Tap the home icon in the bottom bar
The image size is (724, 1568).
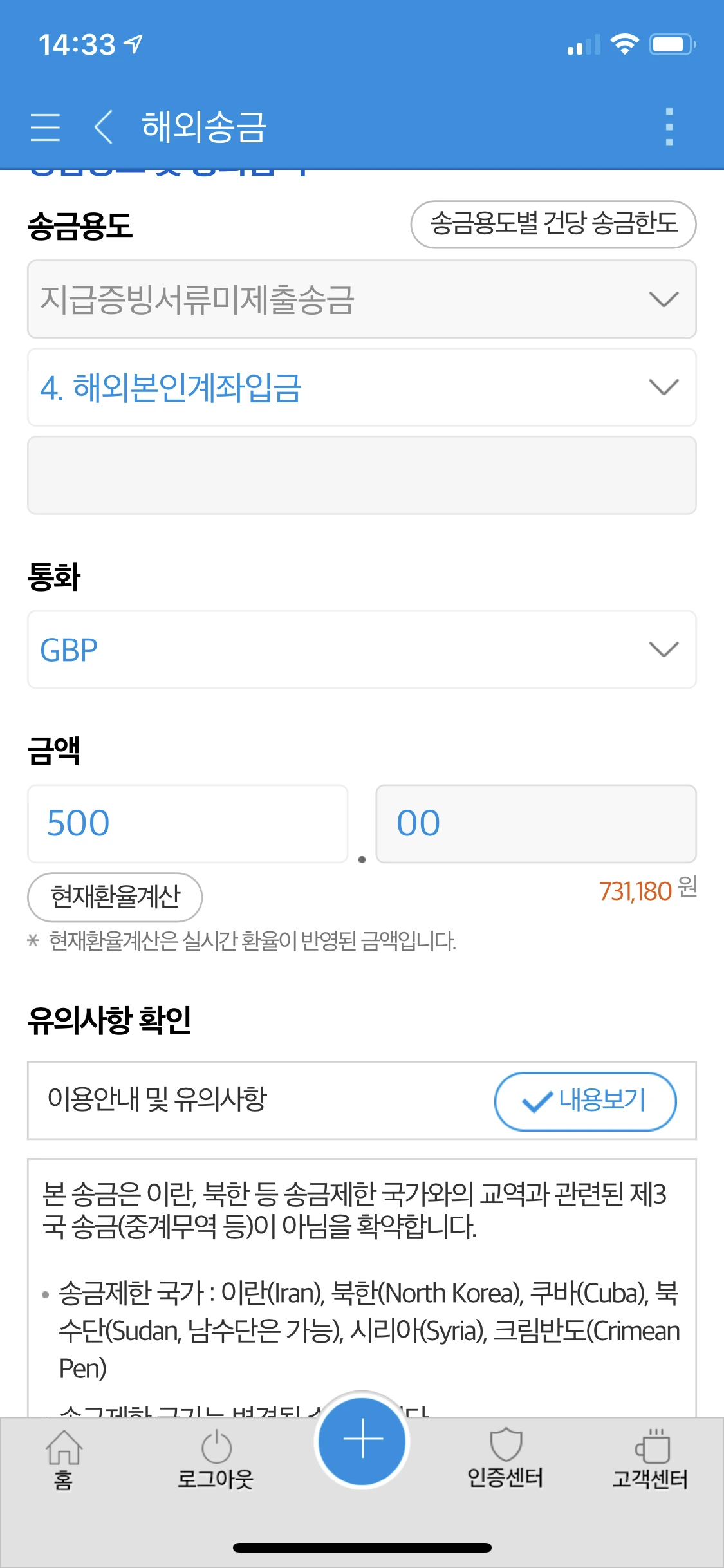point(64,1448)
